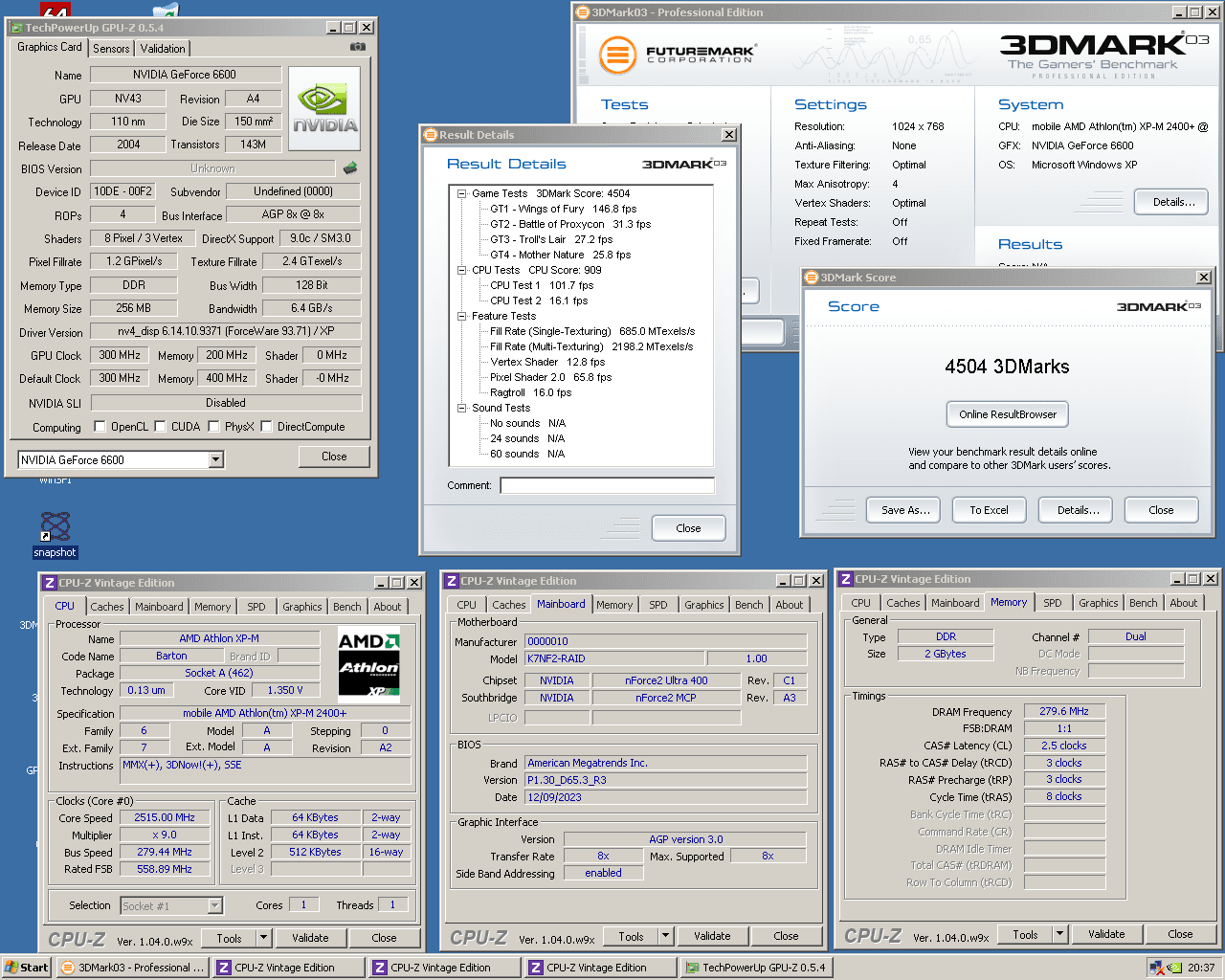This screenshot has width=1225, height=980.
Task: Click the NVIDIA logo in GPU-Z
Action: pyautogui.click(x=324, y=108)
